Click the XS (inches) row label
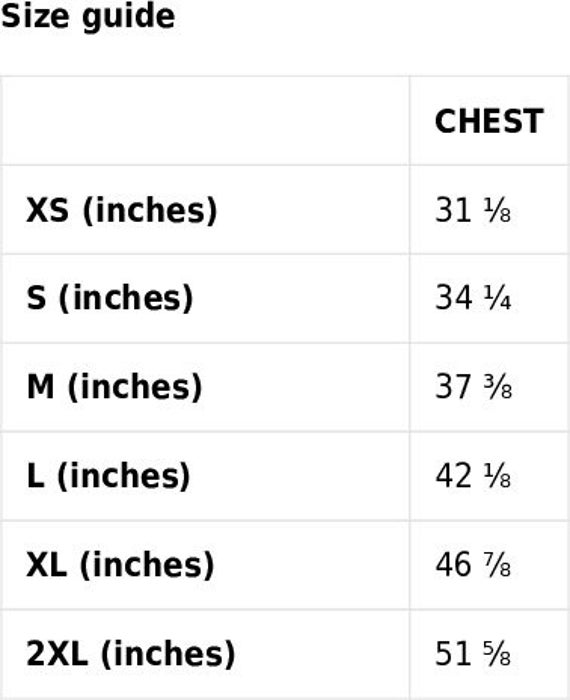 (121, 210)
